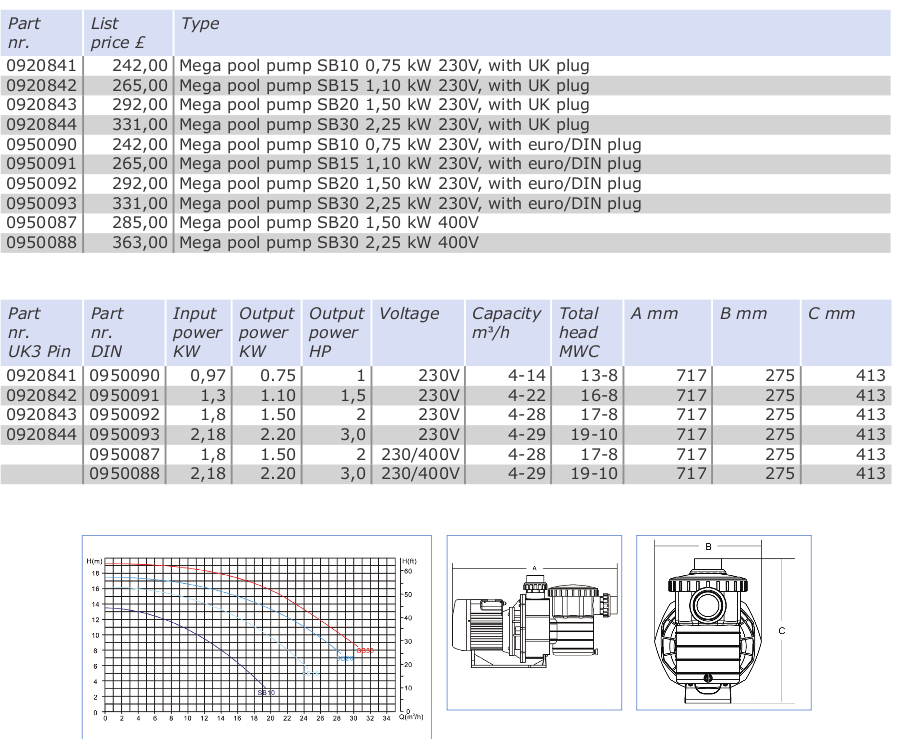The image size is (898, 739).
Task: Click the 'Voltage' column header
Action: click(419, 332)
